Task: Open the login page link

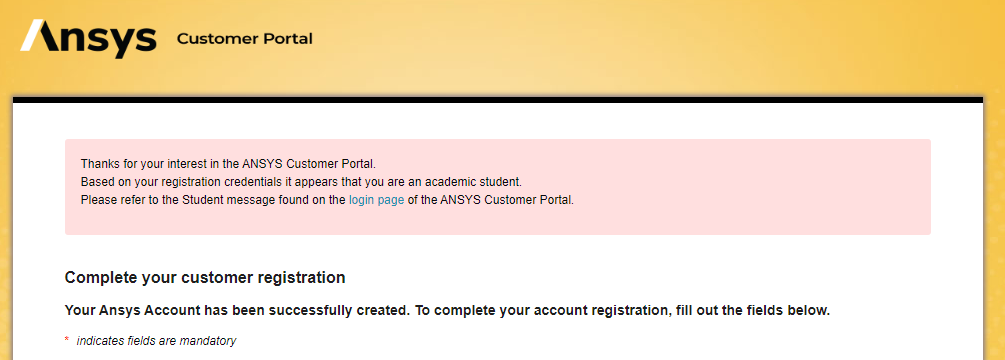Action: click(376, 200)
